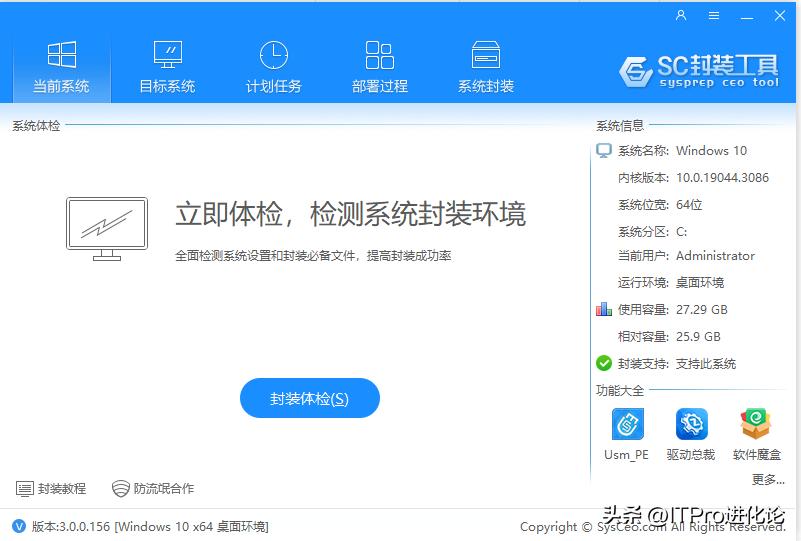
Task: Go to the 部署过程 tab
Action: coord(380,67)
